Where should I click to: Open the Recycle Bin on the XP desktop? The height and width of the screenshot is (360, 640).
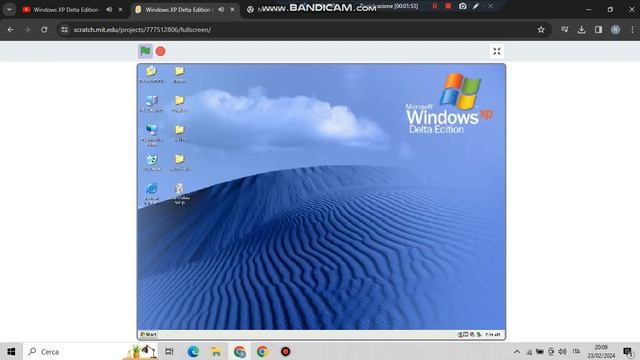[x=151, y=162]
